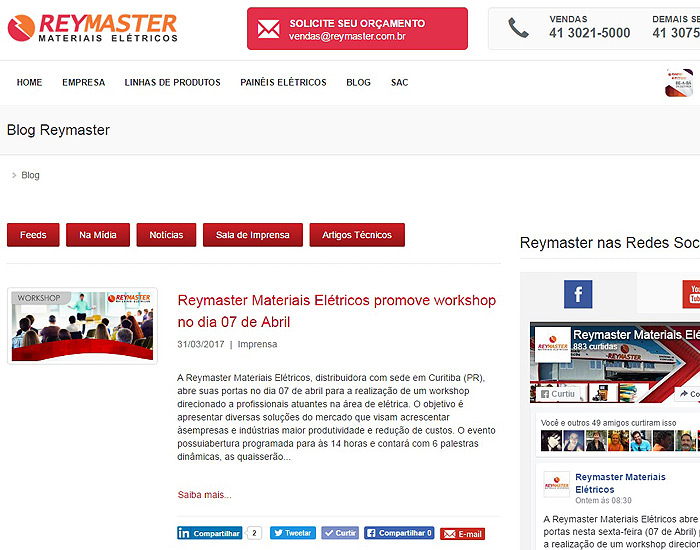This screenshot has height=550, width=700.
Task: Click the Imprensa category link
Action: point(257,344)
